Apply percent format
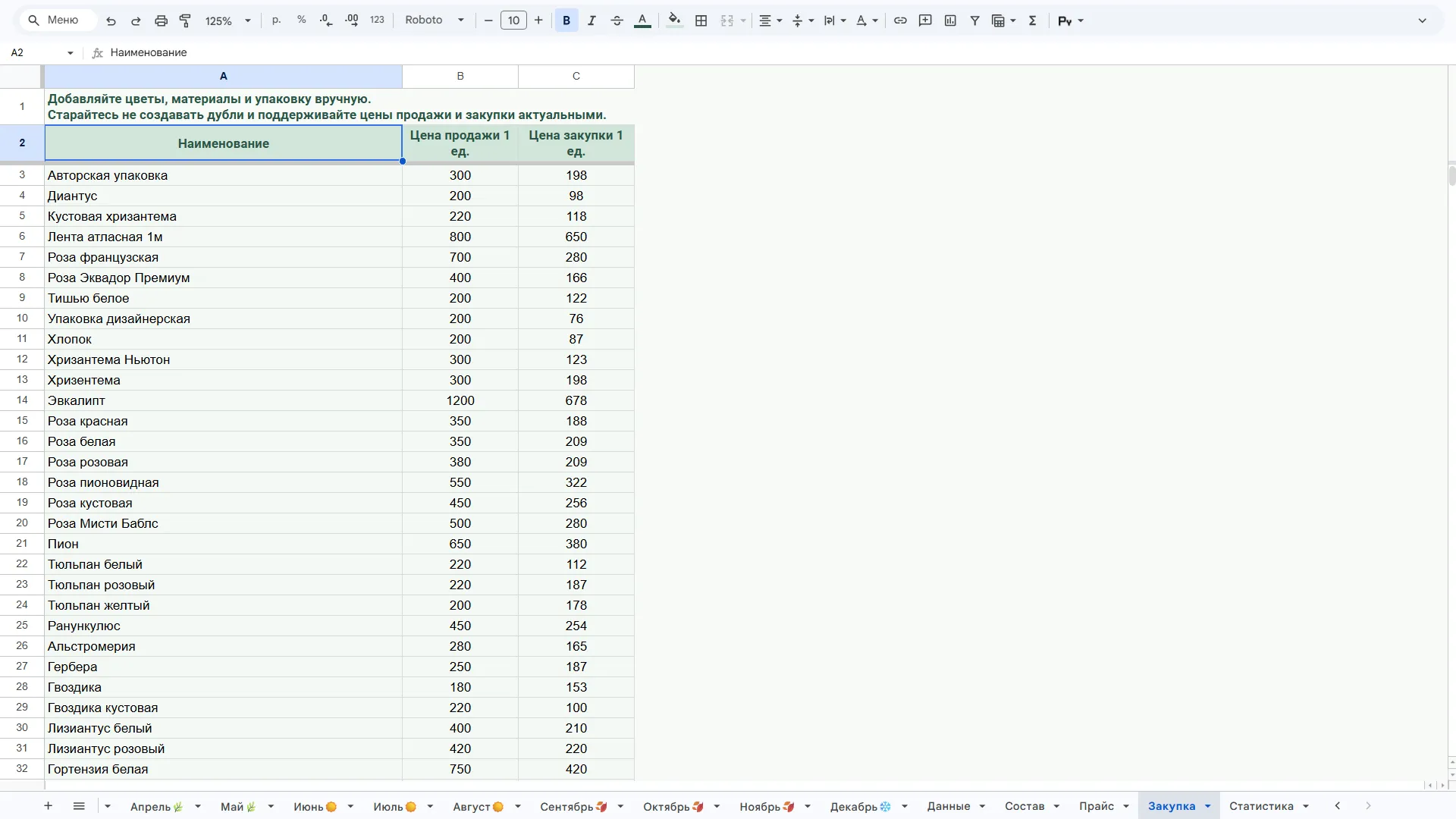Viewport: 1456px width, 819px height. (x=302, y=20)
